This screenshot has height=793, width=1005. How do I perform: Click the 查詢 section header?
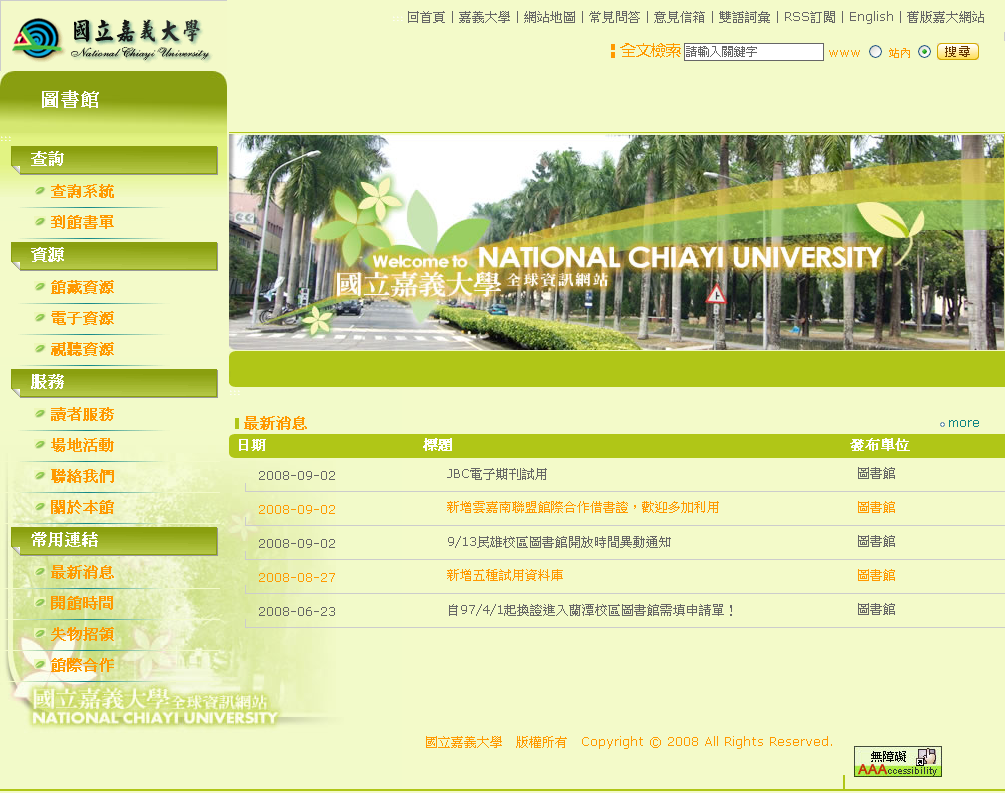(115, 160)
